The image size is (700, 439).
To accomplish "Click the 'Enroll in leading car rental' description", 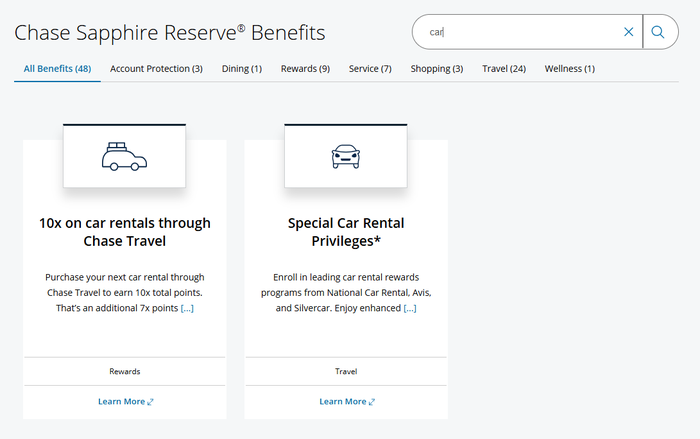I will [346, 293].
